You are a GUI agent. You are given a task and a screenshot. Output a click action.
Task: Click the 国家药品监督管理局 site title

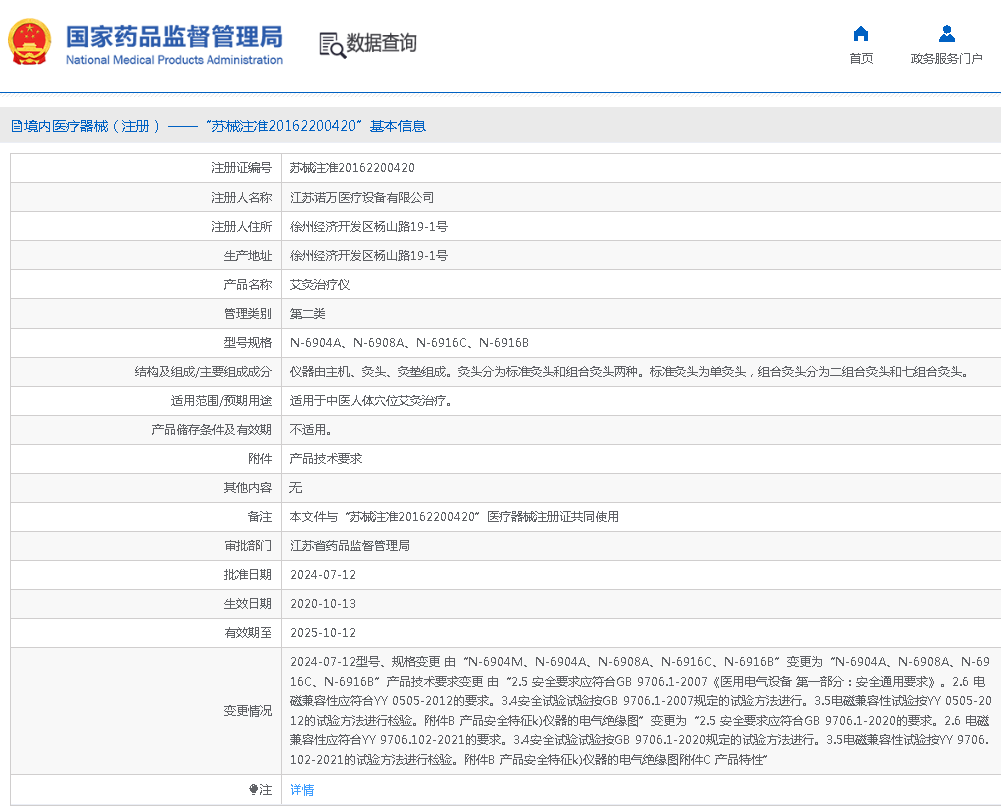point(174,37)
